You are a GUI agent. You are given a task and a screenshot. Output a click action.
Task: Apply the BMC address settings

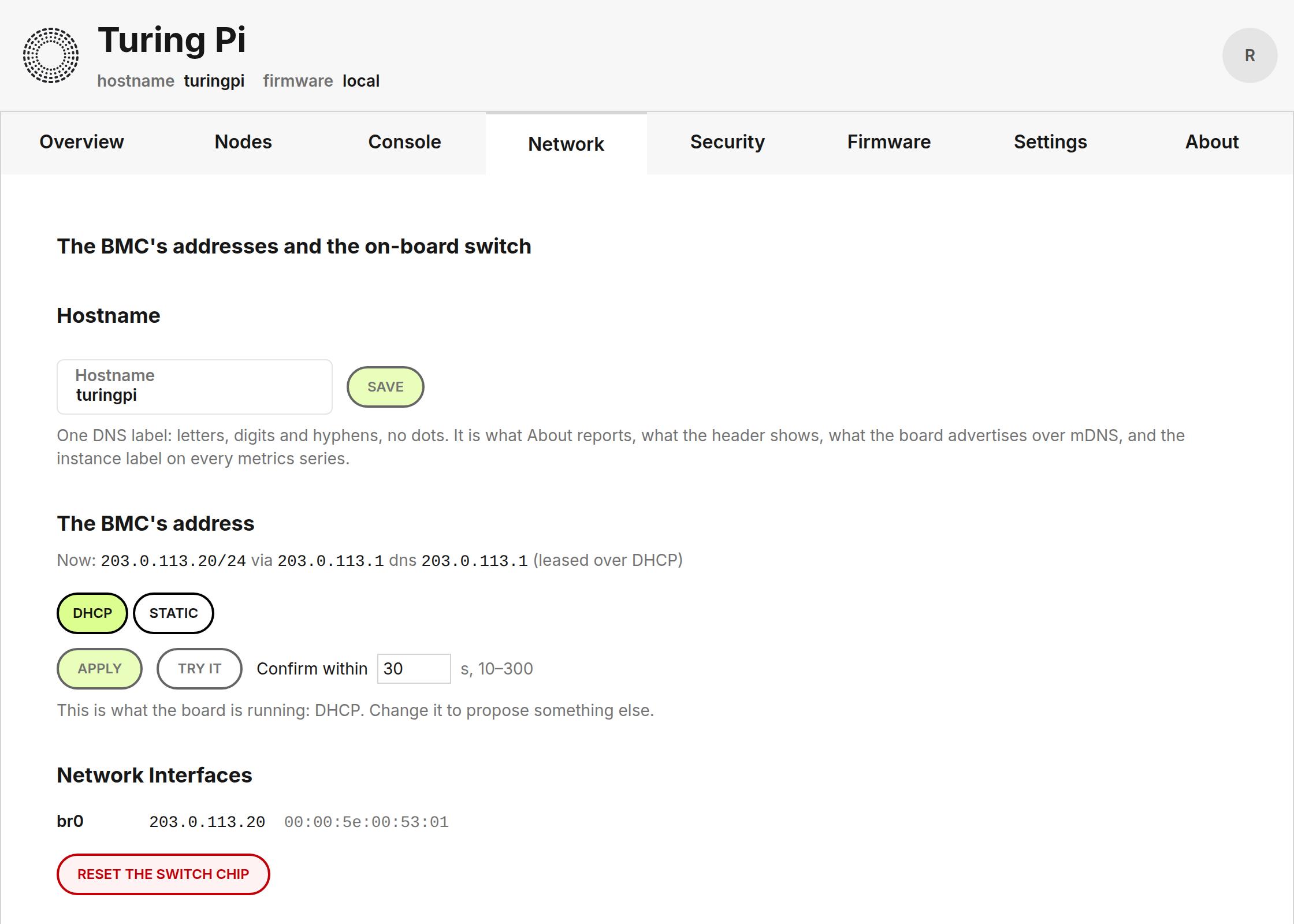(99, 669)
